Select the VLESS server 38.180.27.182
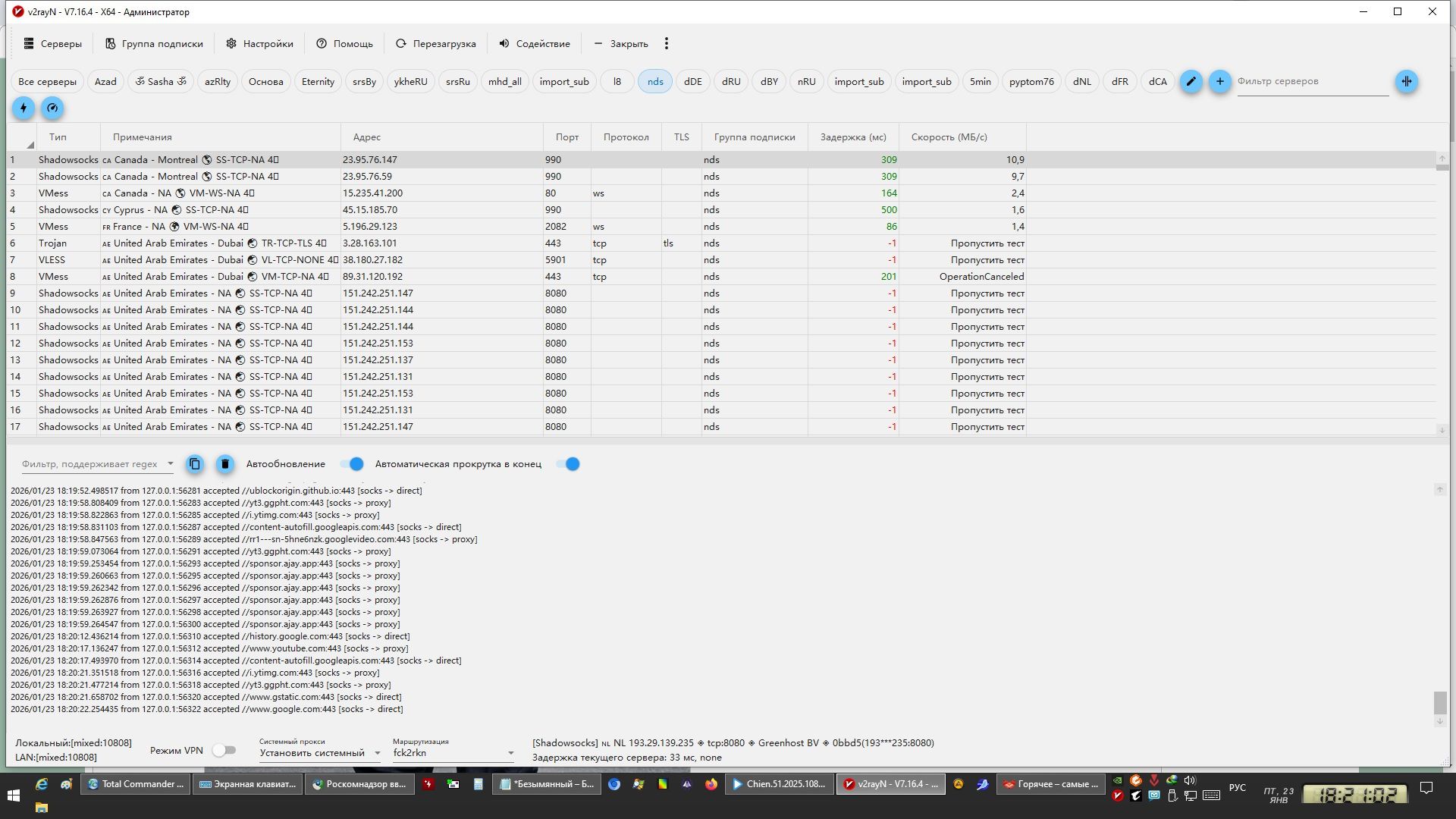 coord(721,260)
